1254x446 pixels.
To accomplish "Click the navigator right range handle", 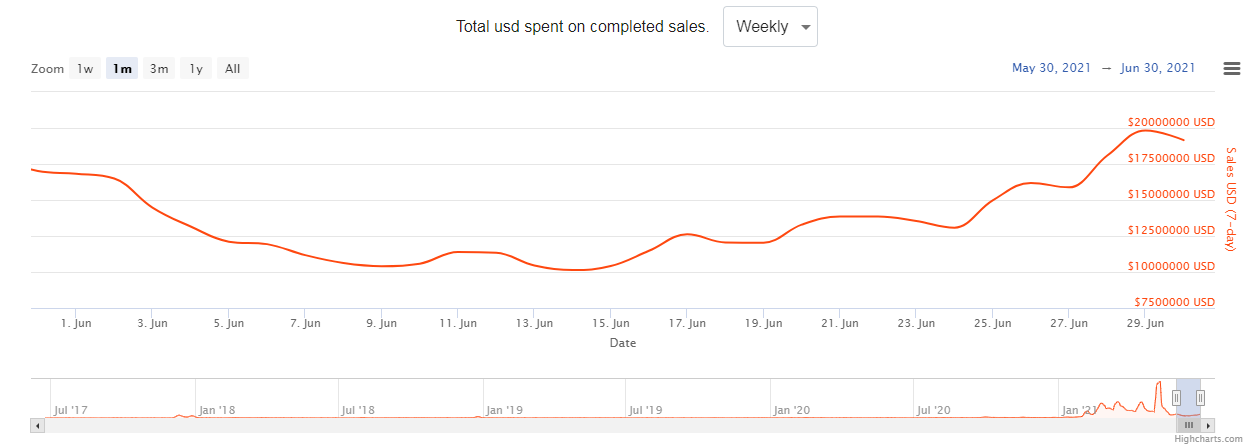I will 1200,397.
